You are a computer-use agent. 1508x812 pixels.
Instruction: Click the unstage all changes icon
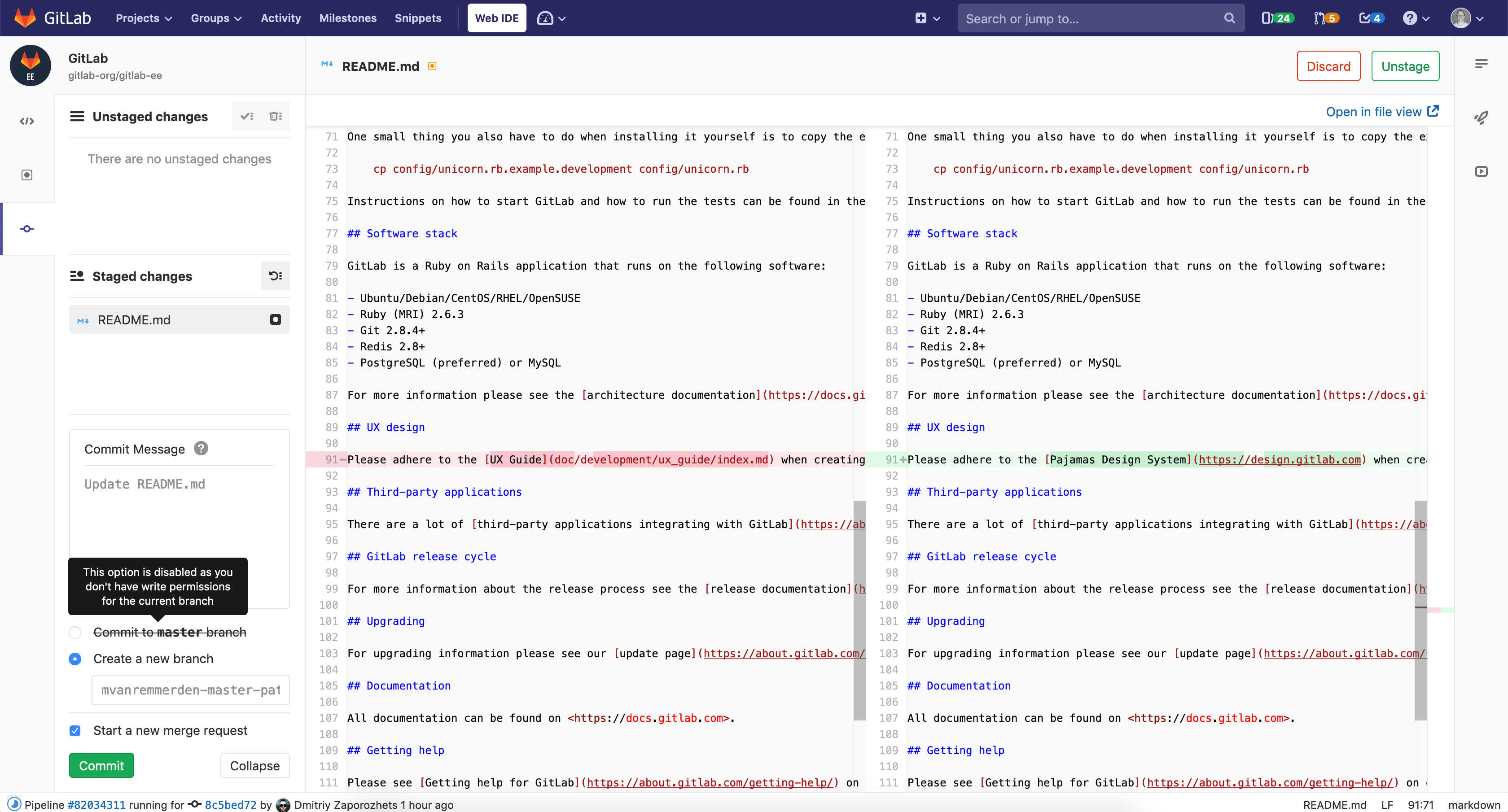click(275, 275)
